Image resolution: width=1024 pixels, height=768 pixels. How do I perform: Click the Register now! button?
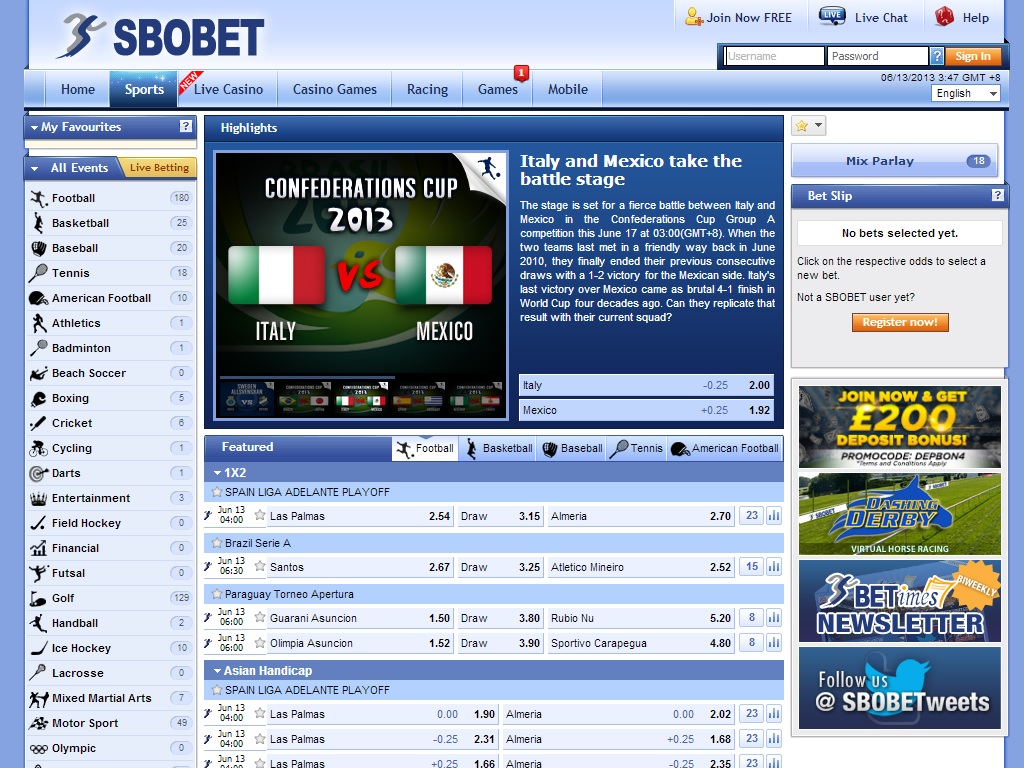coord(900,322)
